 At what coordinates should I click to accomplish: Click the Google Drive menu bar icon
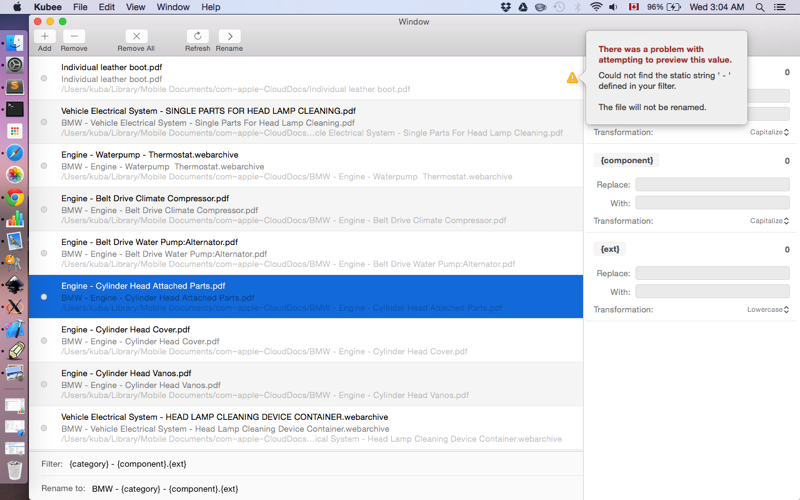[523, 7]
